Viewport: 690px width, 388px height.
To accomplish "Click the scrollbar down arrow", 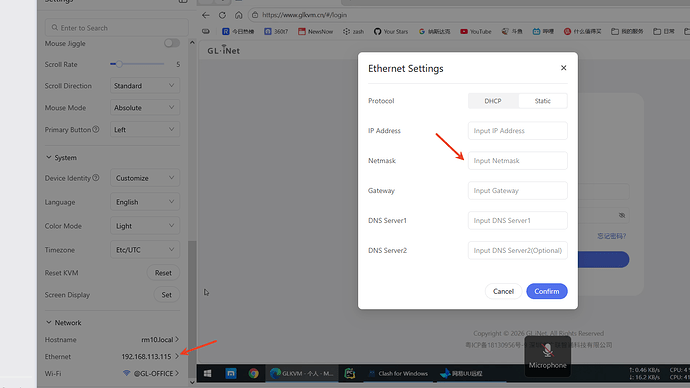I will click(x=192, y=382).
